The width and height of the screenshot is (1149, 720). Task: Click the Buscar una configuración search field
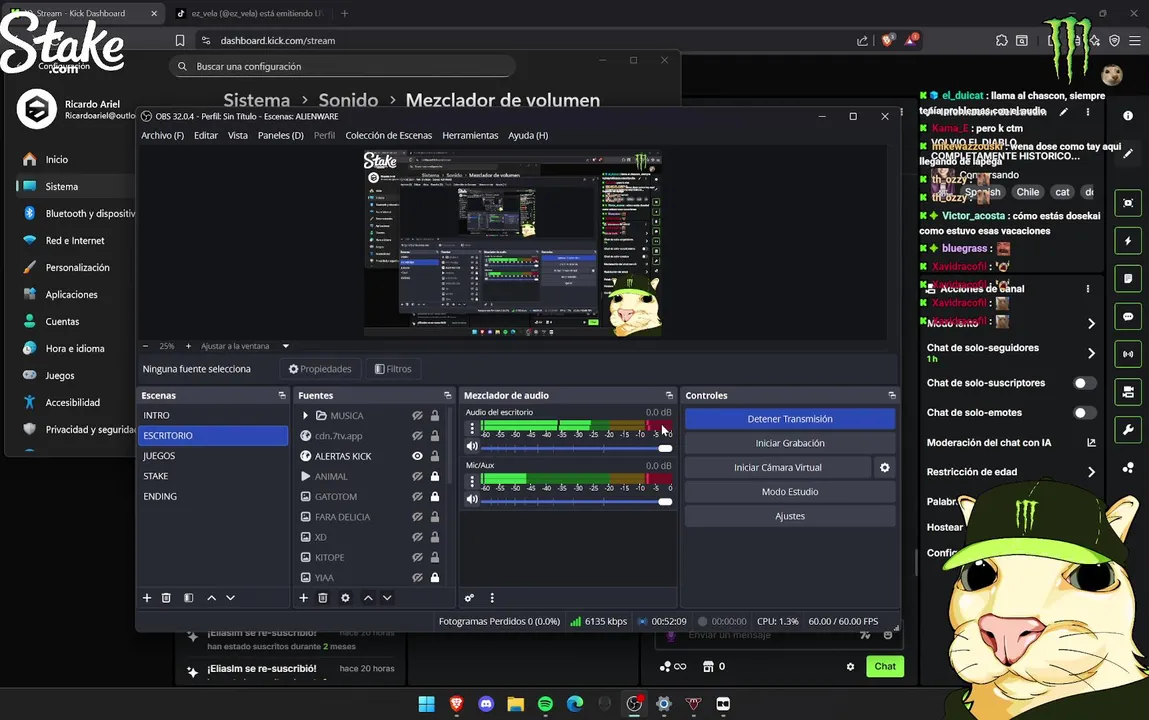[x=342, y=67]
